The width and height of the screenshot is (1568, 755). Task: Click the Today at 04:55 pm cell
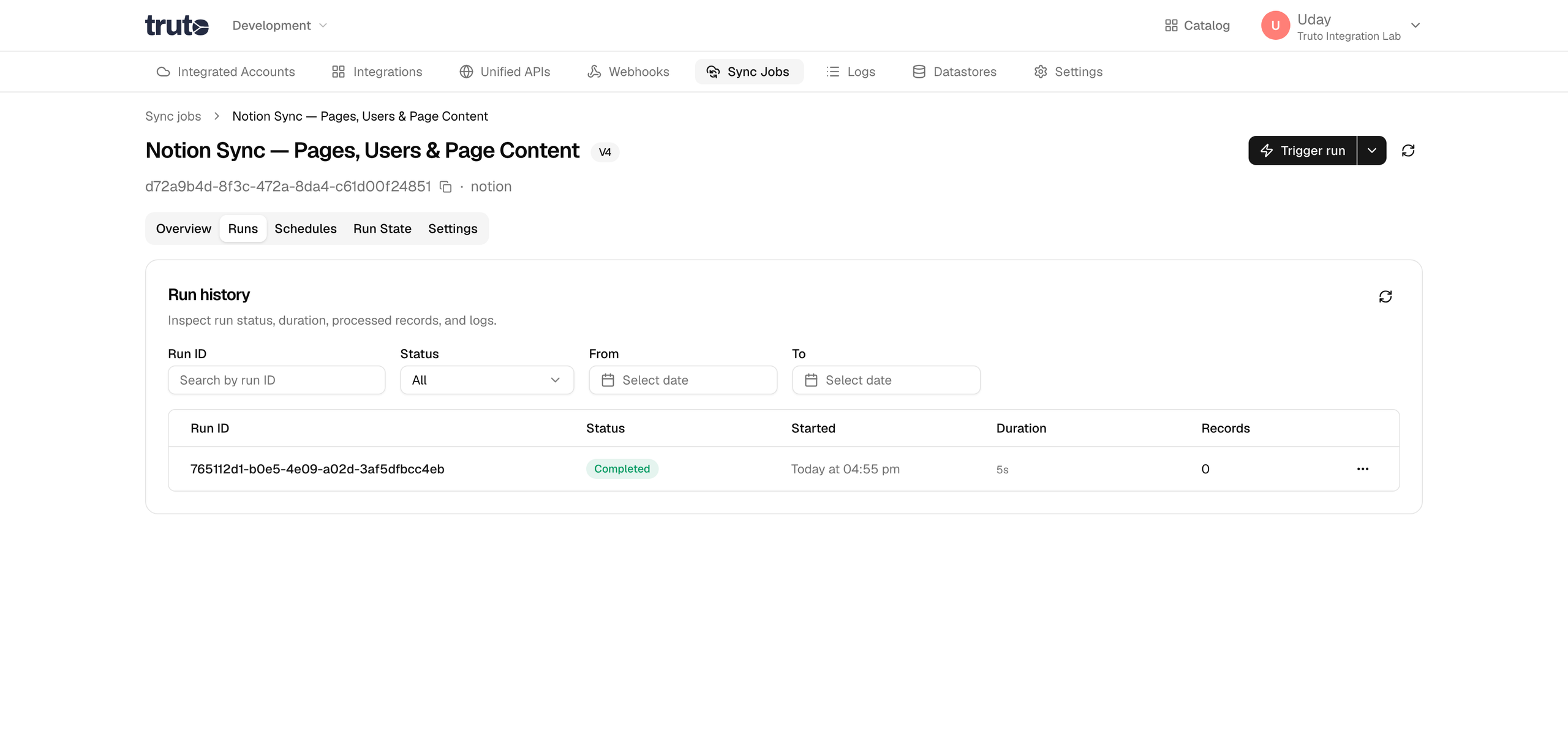pyautogui.click(x=845, y=469)
